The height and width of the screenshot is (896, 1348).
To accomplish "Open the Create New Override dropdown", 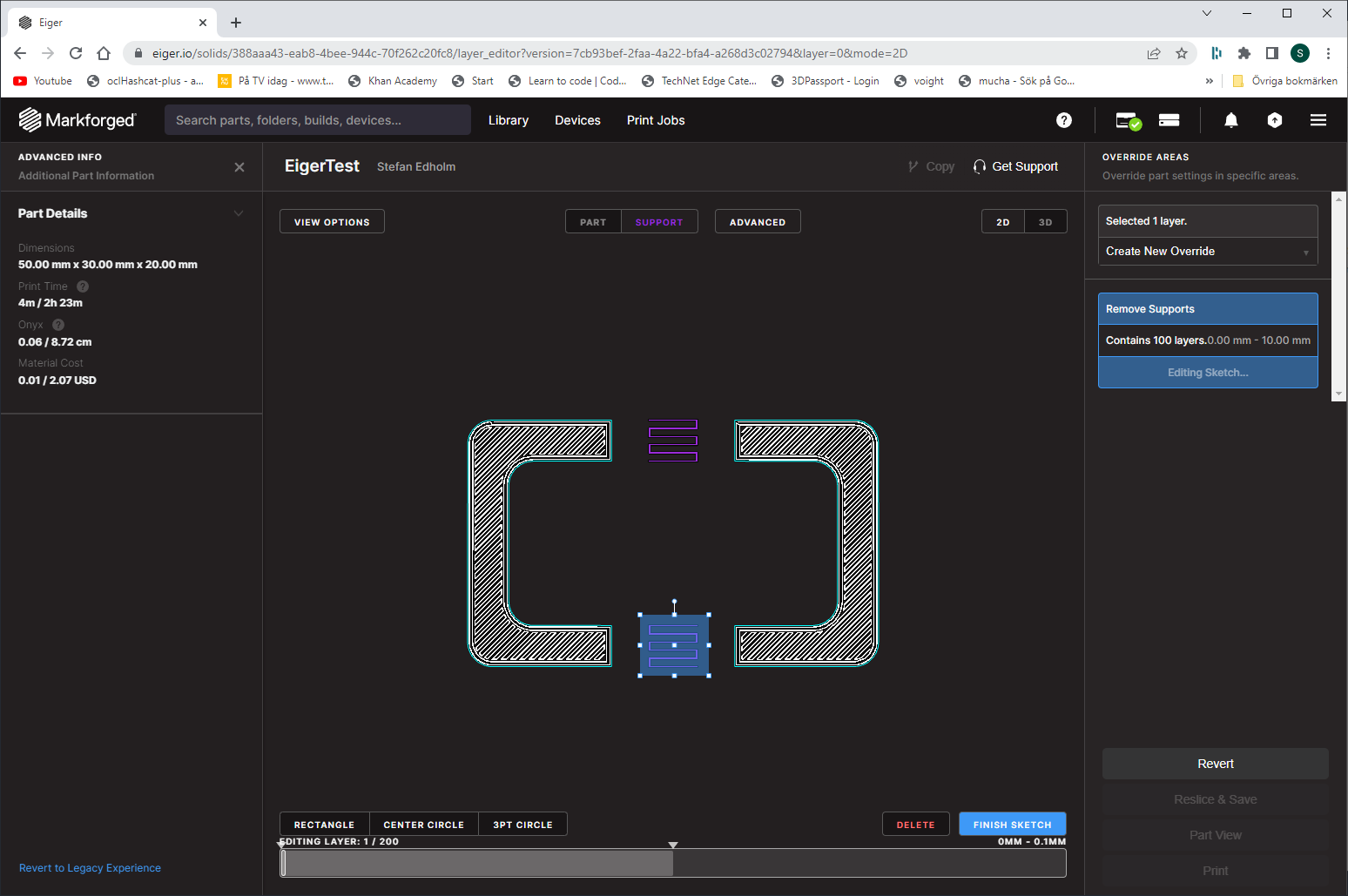I will (x=1207, y=252).
